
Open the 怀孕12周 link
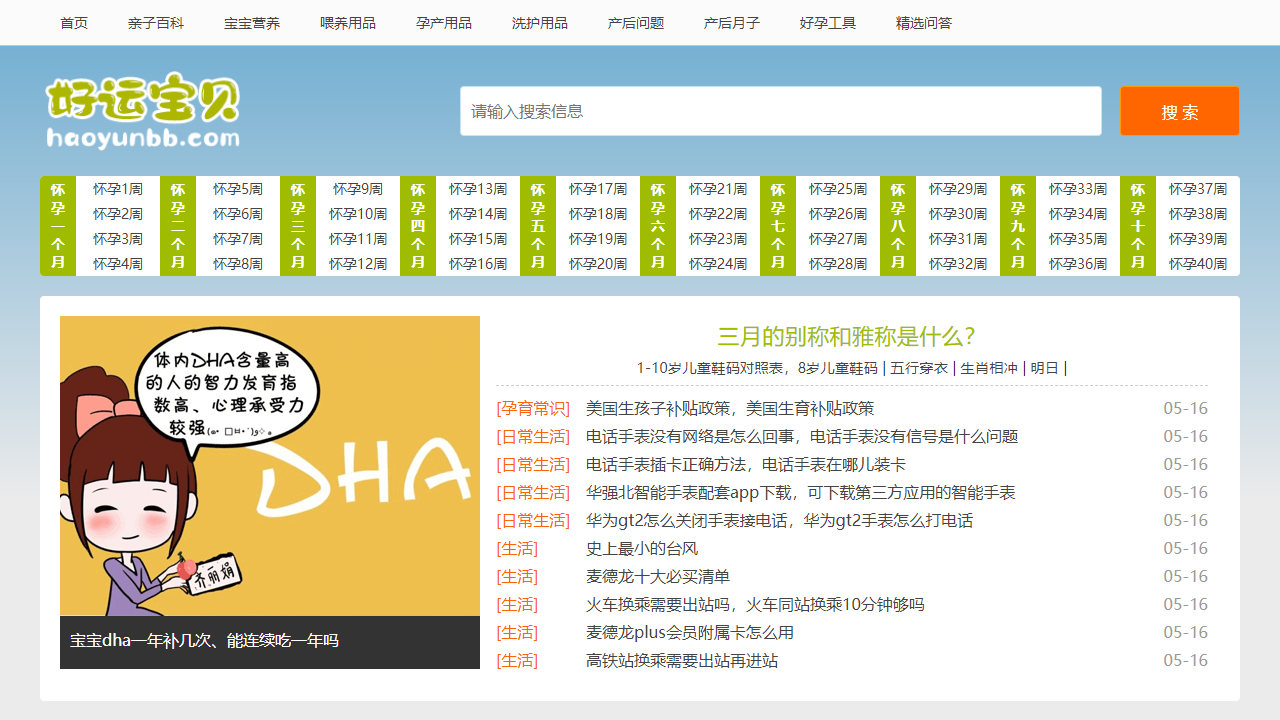(x=358, y=264)
